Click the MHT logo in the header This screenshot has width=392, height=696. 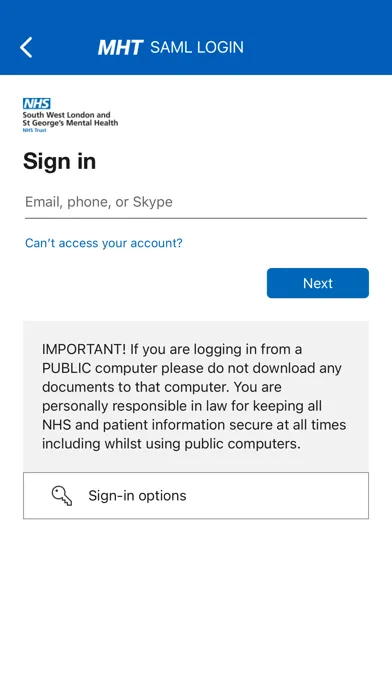pyautogui.click(x=120, y=47)
